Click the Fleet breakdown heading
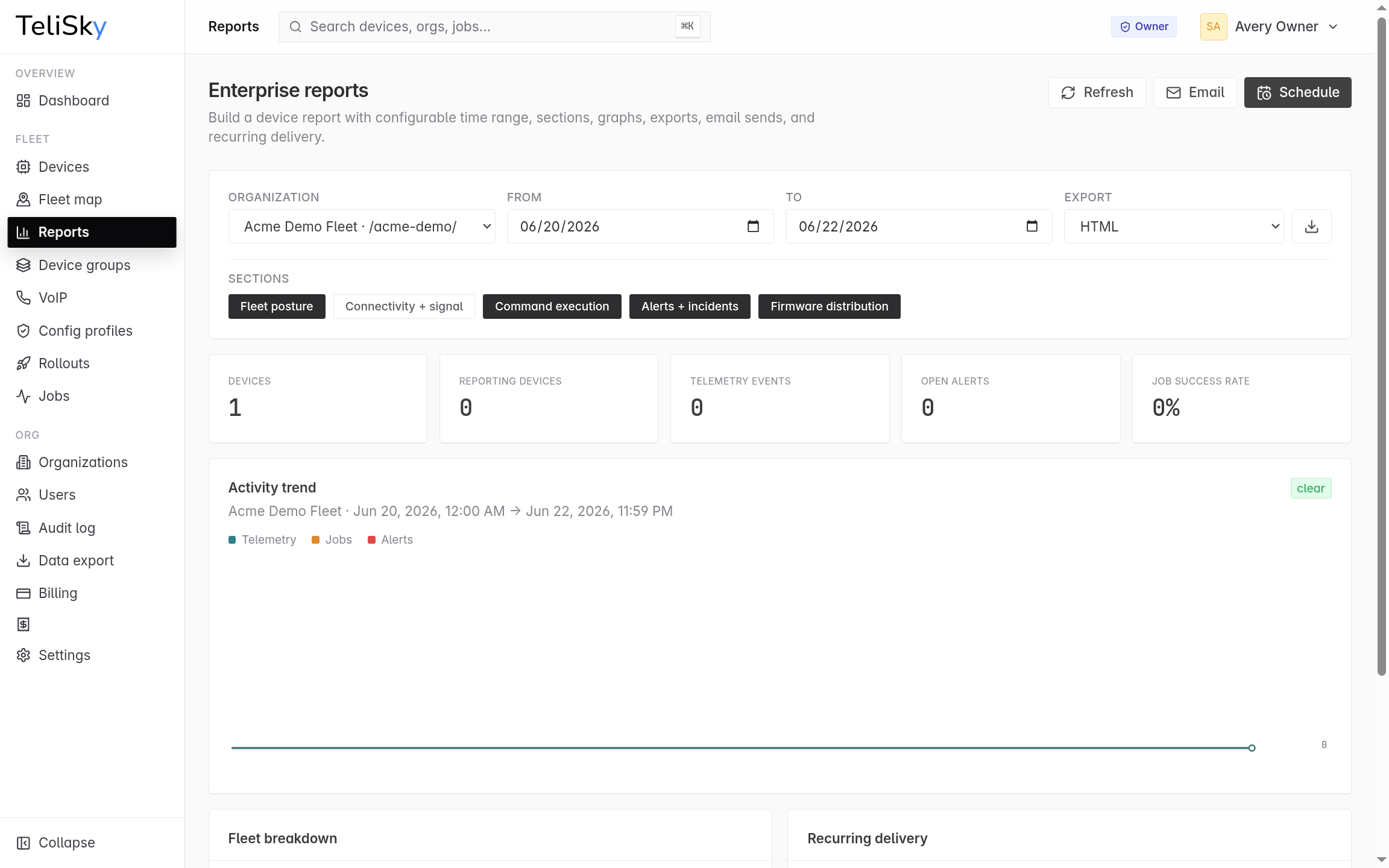Screen dimensions: 1389x868 [283, 838]
